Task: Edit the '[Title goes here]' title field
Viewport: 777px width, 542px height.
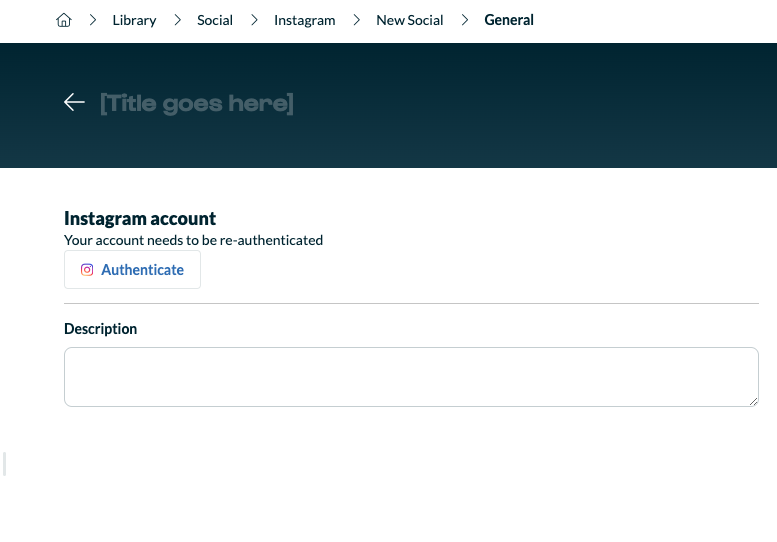Action: [197, 104]
